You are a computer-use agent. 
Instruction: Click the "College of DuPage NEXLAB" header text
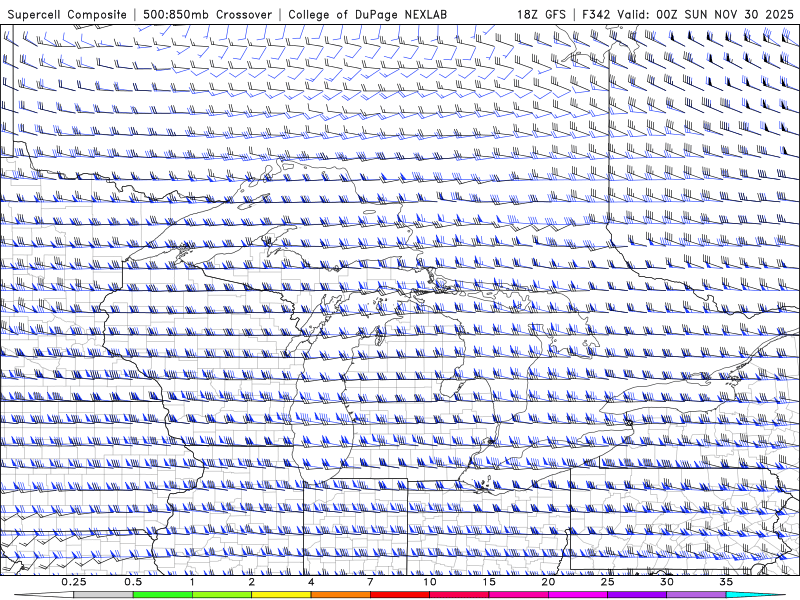367,14
